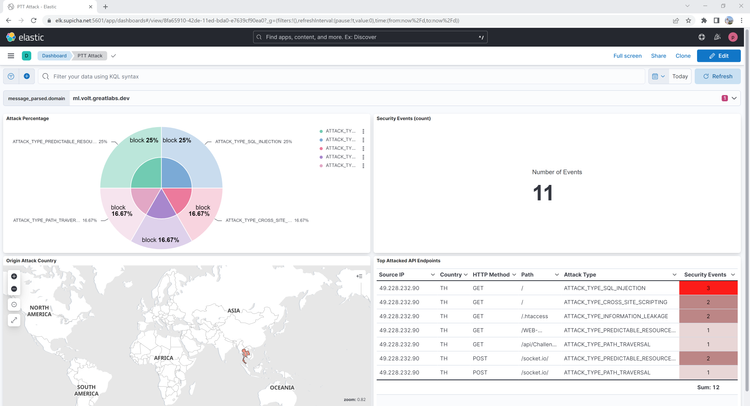Open the map layers panel icon
Viewport: 750px width, 406px height.
click(359, 276)
